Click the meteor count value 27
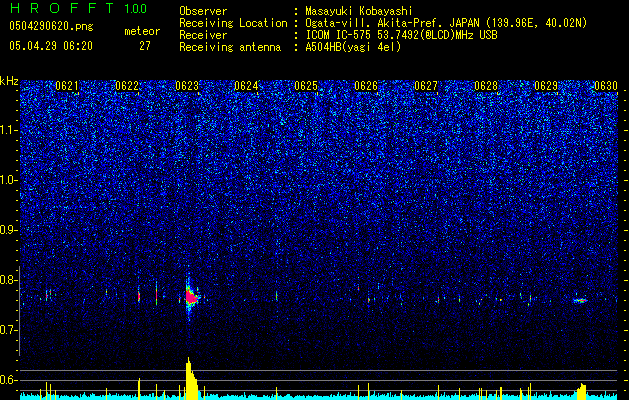Screen dimensions: 629x400 click(145, 46)
